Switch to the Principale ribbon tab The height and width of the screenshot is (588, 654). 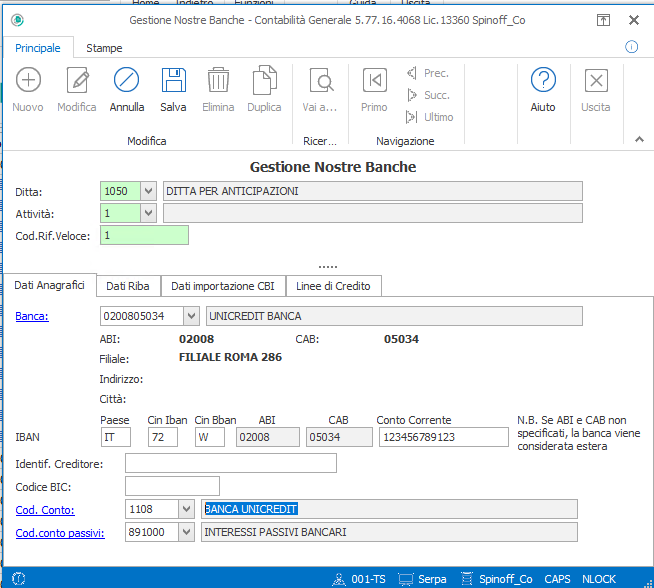38,48
